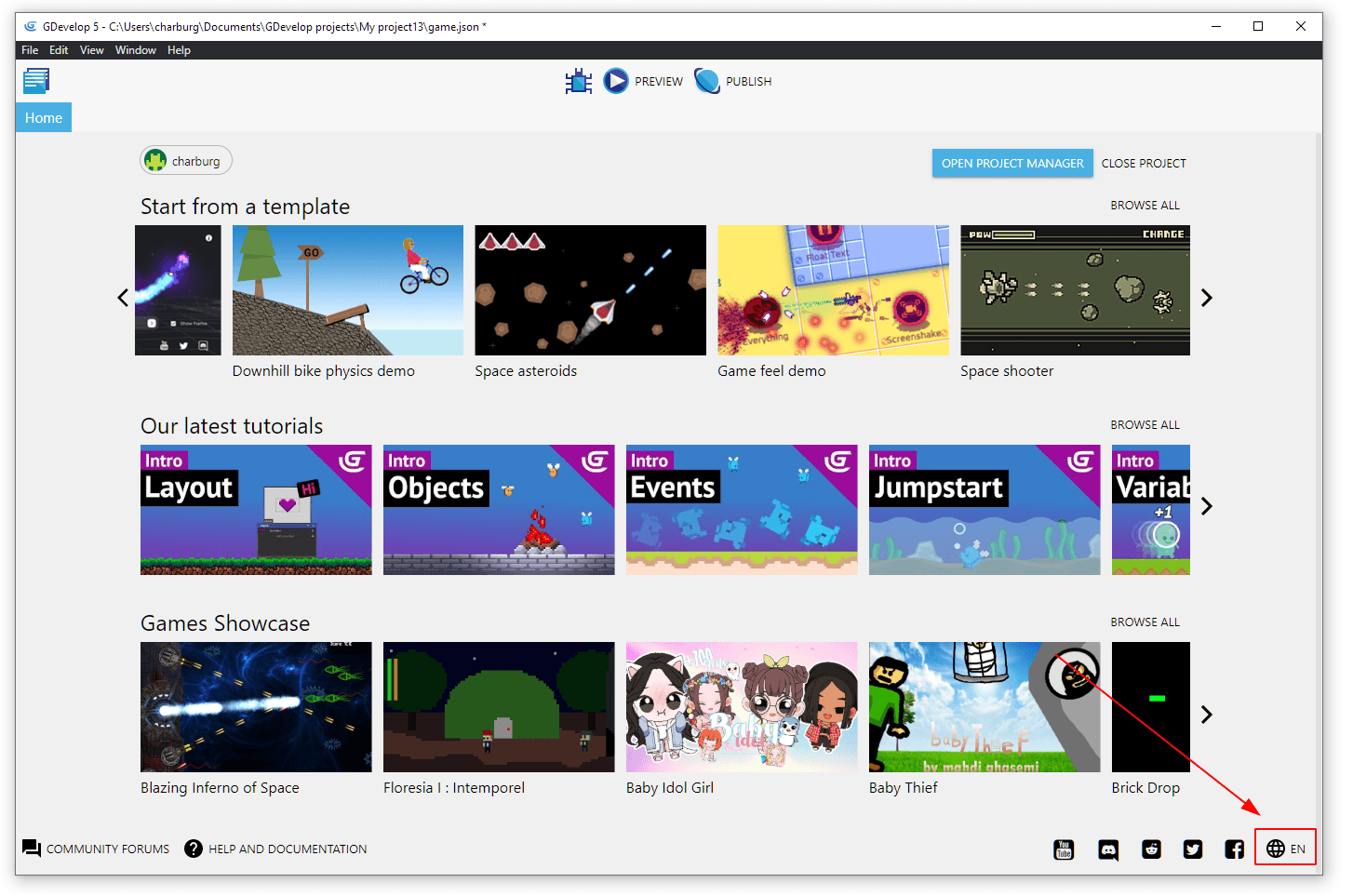Click the debugger icon next to Preview
The width and height of the screenshot is (1353, 896).
pos(578,82)
